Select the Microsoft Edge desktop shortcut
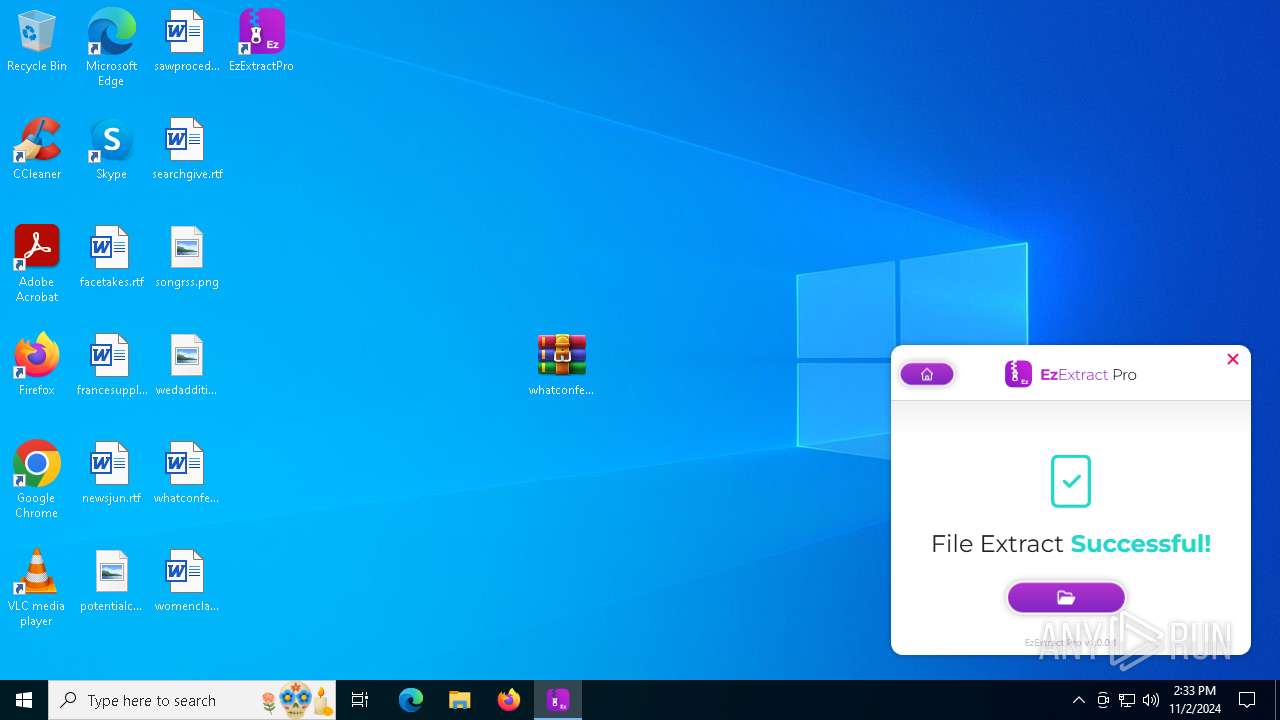The height and width of the screenshot is (720, 1280). tap(111, 48)
